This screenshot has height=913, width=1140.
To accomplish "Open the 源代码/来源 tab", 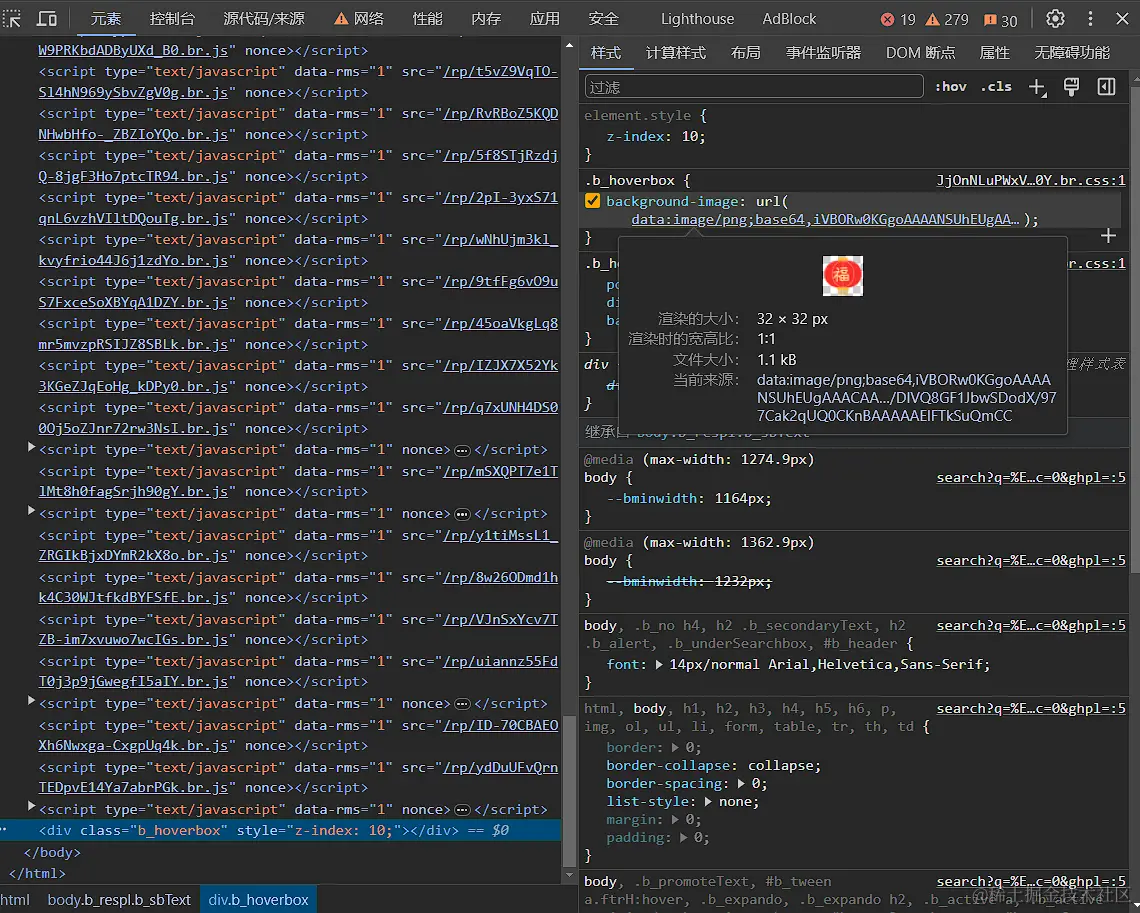I will (x=264, y=19).
